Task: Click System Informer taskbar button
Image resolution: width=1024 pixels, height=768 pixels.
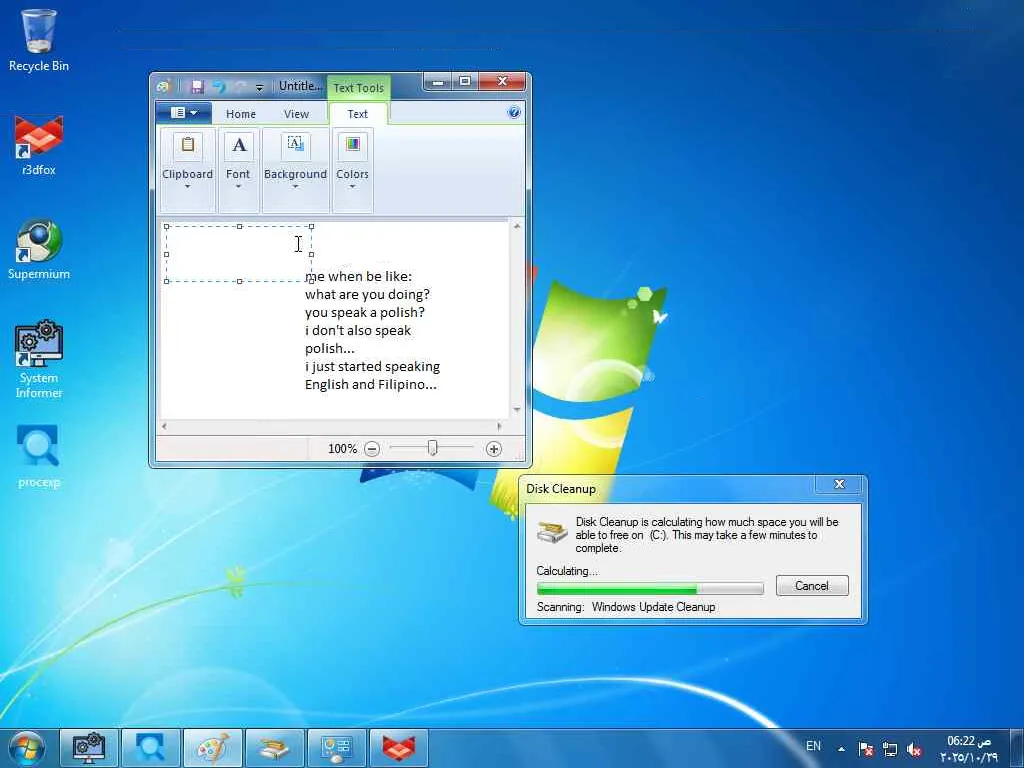Action: (89, 748)
